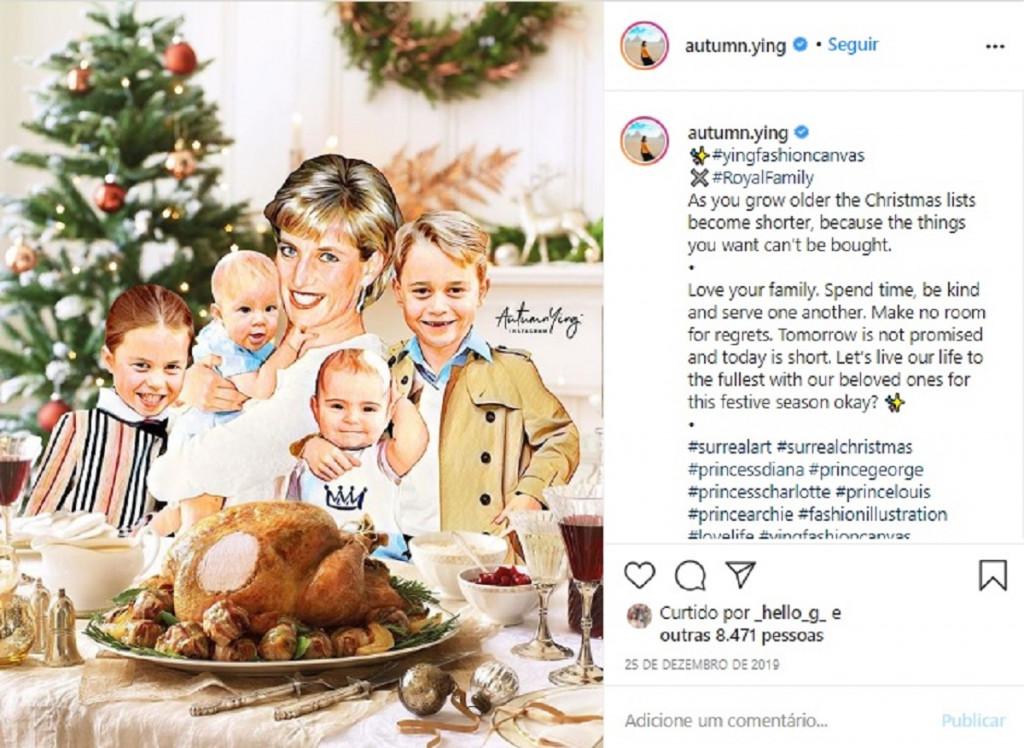This screenshot has width=1024, height=748.
Task: Open the autumn.ying username in header
Action: (735, 46)
